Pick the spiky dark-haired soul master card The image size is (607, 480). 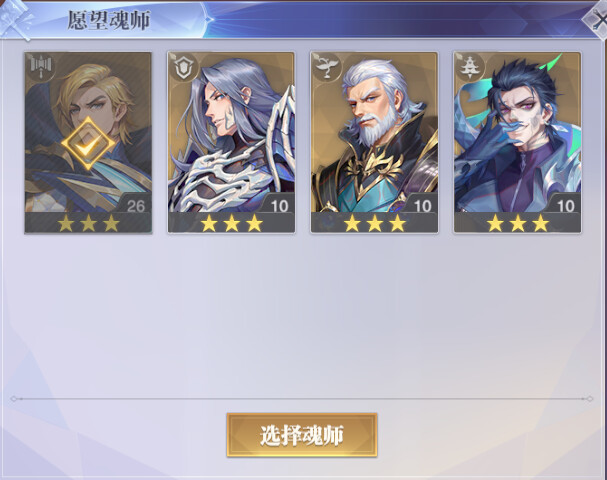(x=517, y=143)
